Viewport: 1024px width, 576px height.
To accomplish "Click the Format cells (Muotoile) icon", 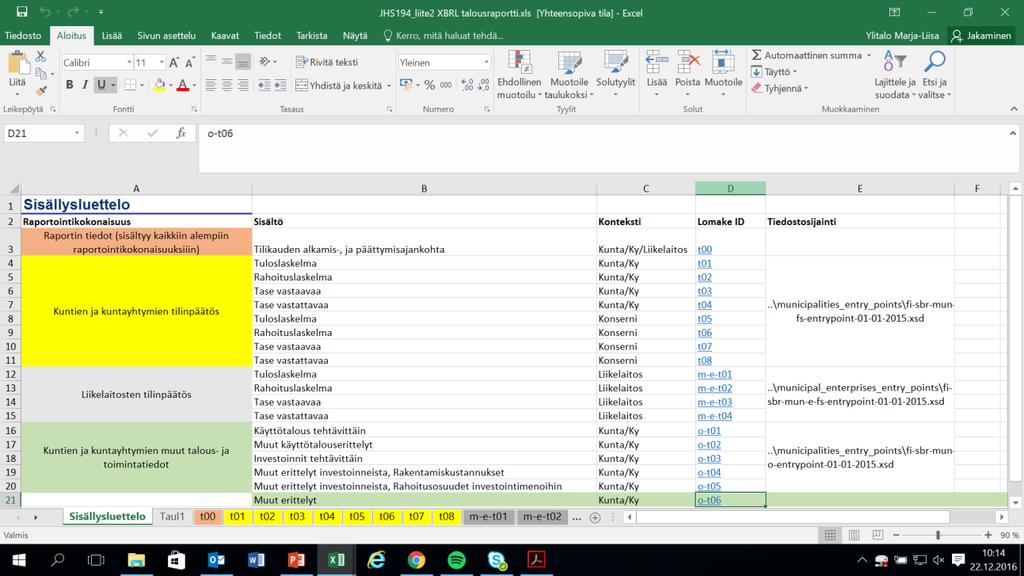I will pyautogui.click(x=723, y=63).
